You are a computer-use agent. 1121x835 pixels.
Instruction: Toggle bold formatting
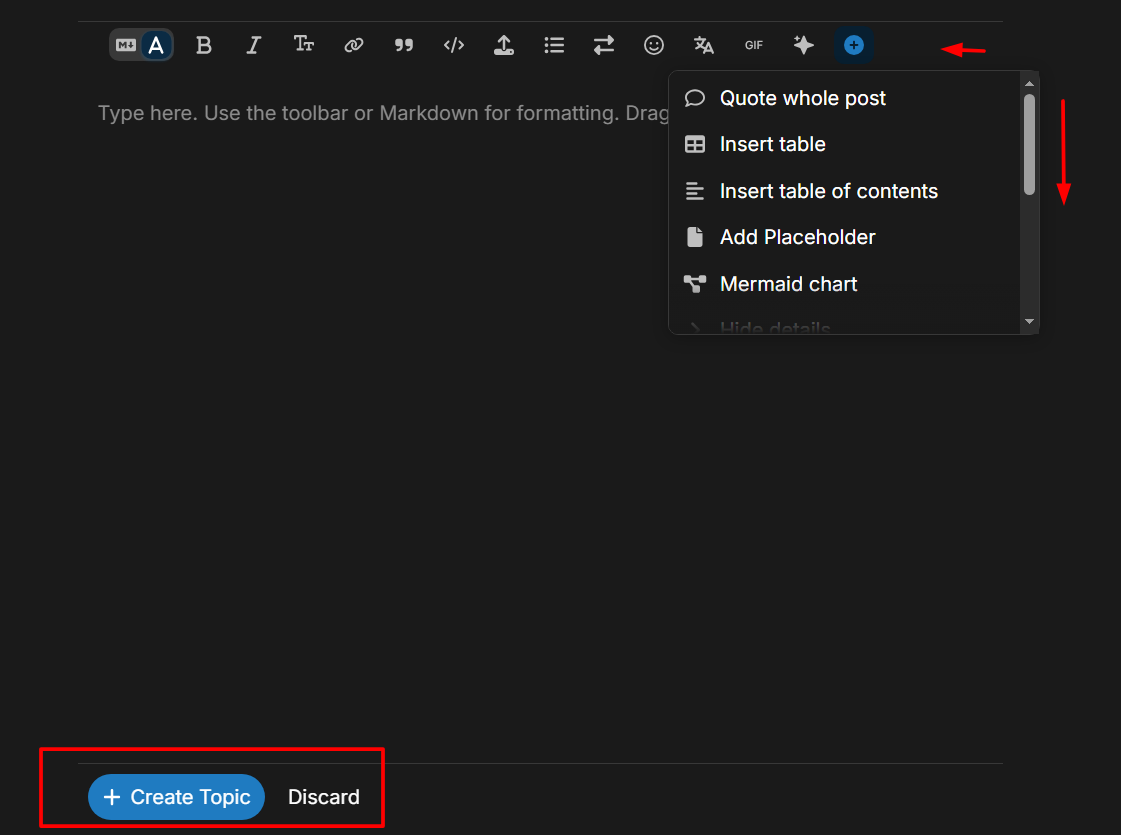(204, 45)
